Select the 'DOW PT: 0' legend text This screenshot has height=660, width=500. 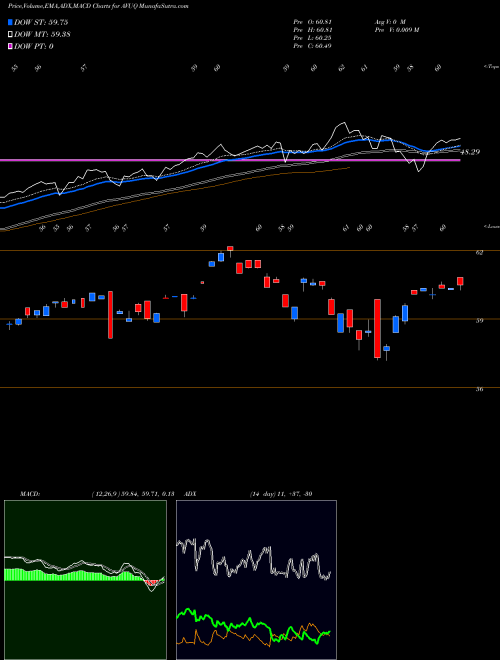point(34,46)
